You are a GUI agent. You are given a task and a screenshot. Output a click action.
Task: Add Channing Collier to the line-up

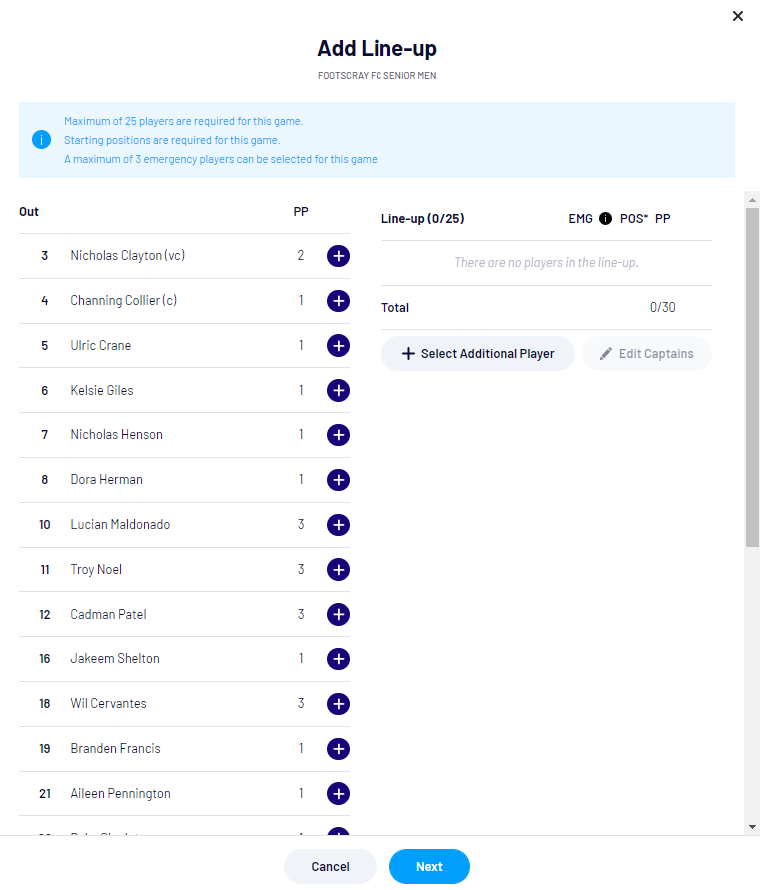tap(338, 301)
